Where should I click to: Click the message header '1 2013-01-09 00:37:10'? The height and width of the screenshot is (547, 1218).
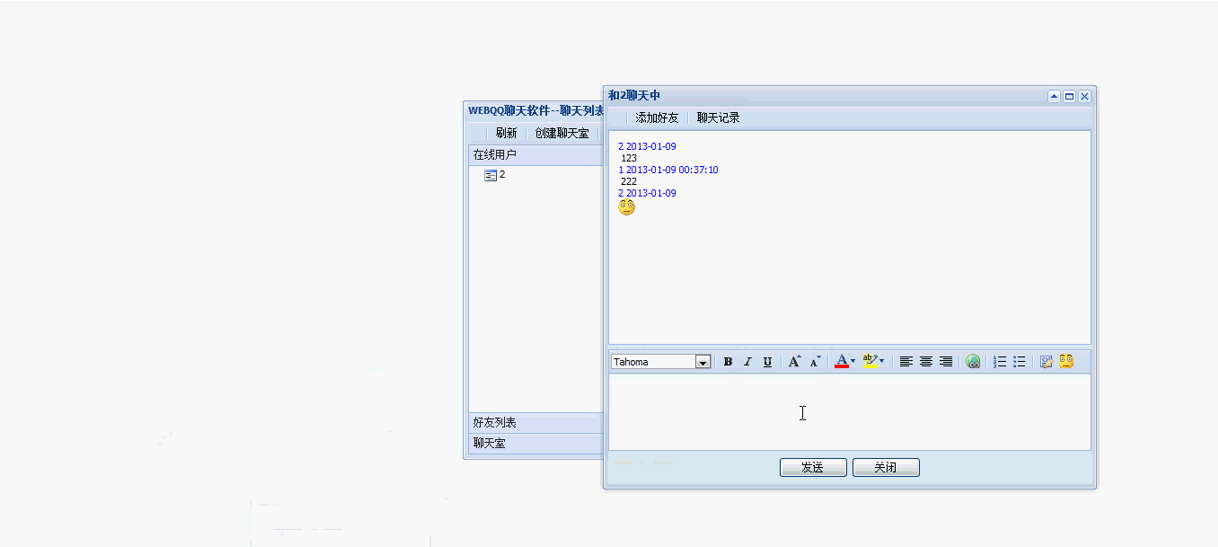click(x=668, y=170)
